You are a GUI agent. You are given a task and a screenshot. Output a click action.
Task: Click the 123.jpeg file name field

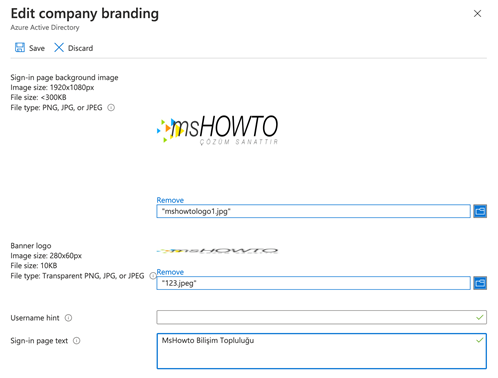[313, 283]
